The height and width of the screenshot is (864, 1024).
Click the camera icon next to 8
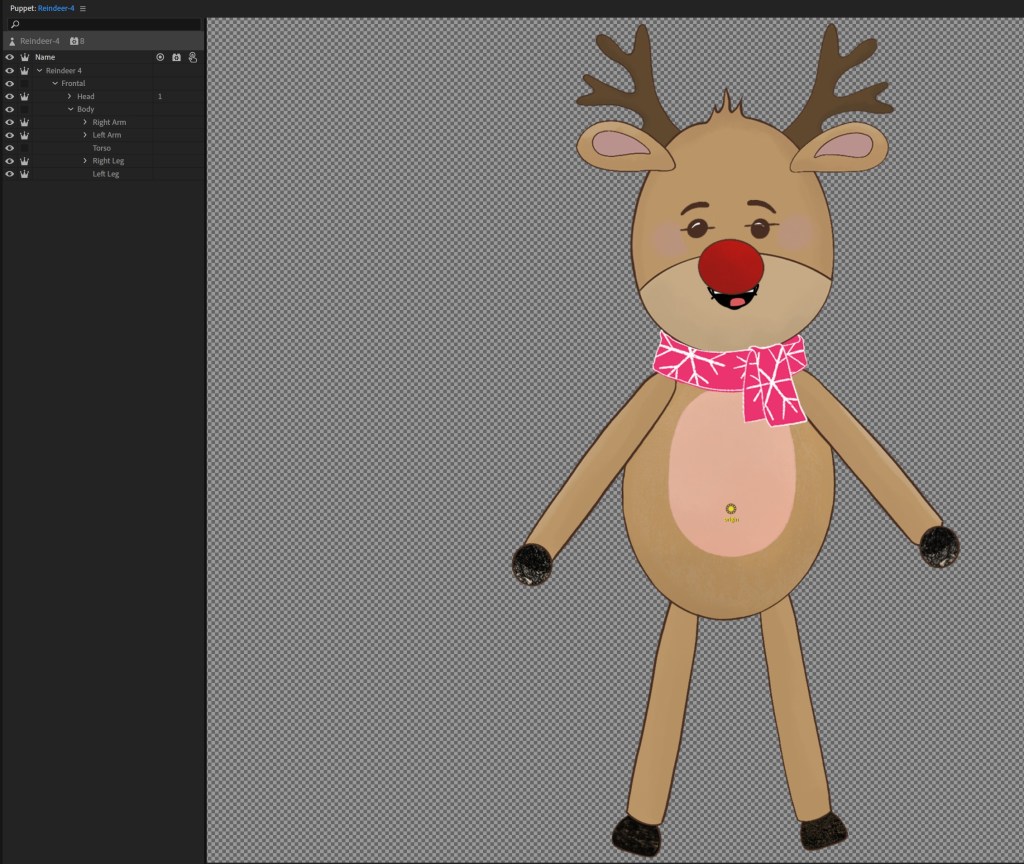tap(74, 41)
